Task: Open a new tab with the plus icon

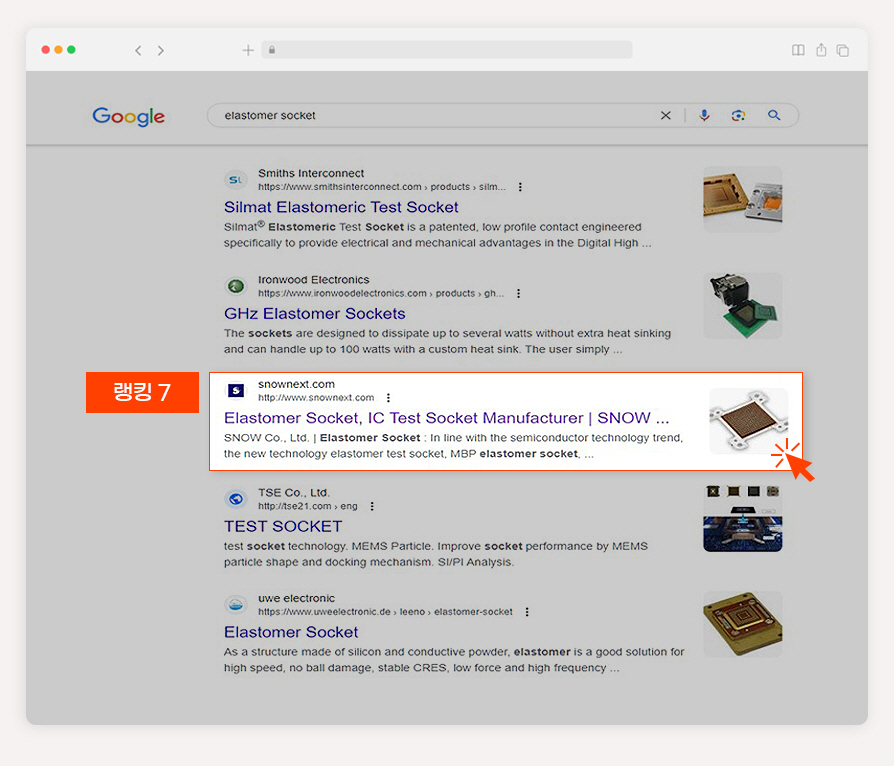Action: pyautogui.click(x=248, y=50)
